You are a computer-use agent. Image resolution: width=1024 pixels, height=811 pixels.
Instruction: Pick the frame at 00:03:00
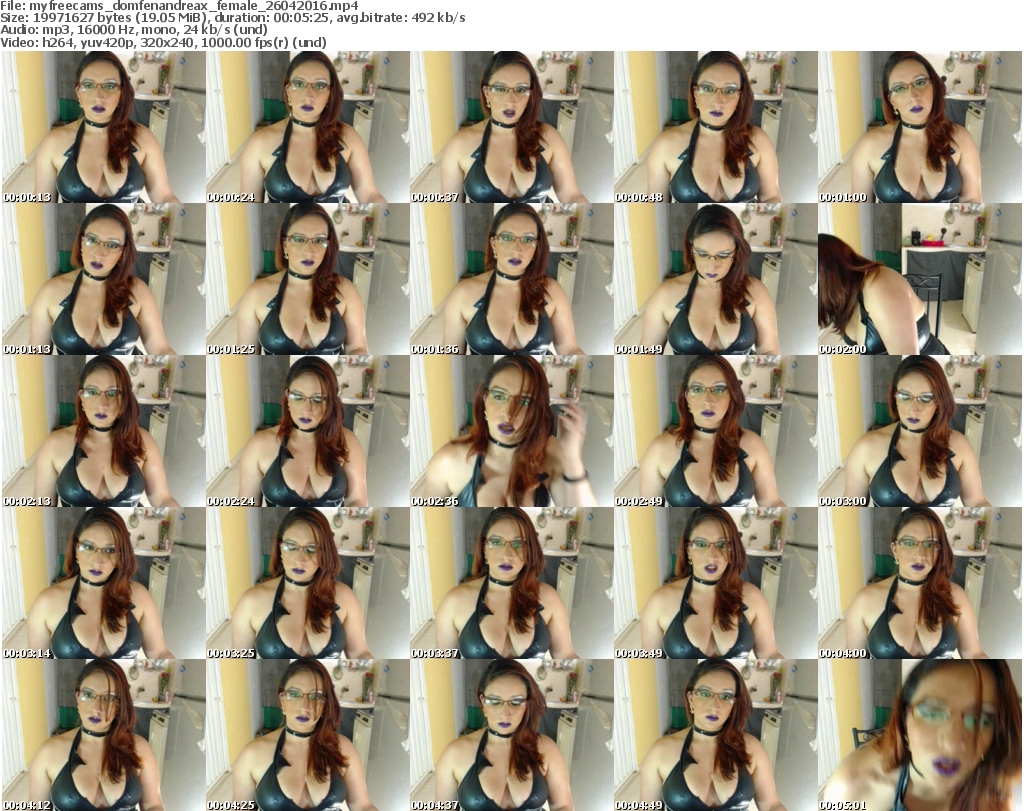pyautogui.click(x=920, y=431)
